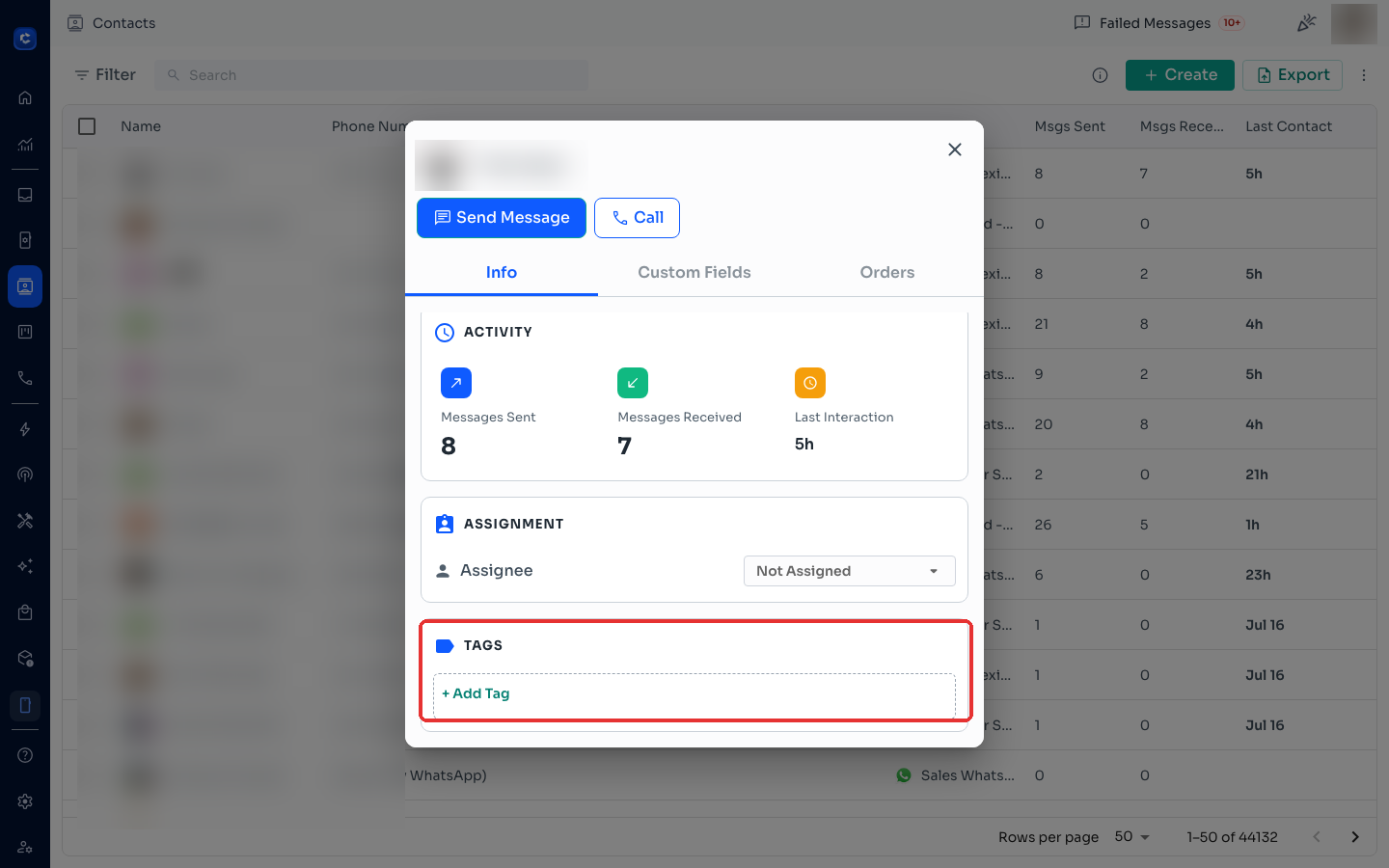Click the Msgs Sent column header
1389x868 pixels.
pyautogui.click(x=1070, y=126)
